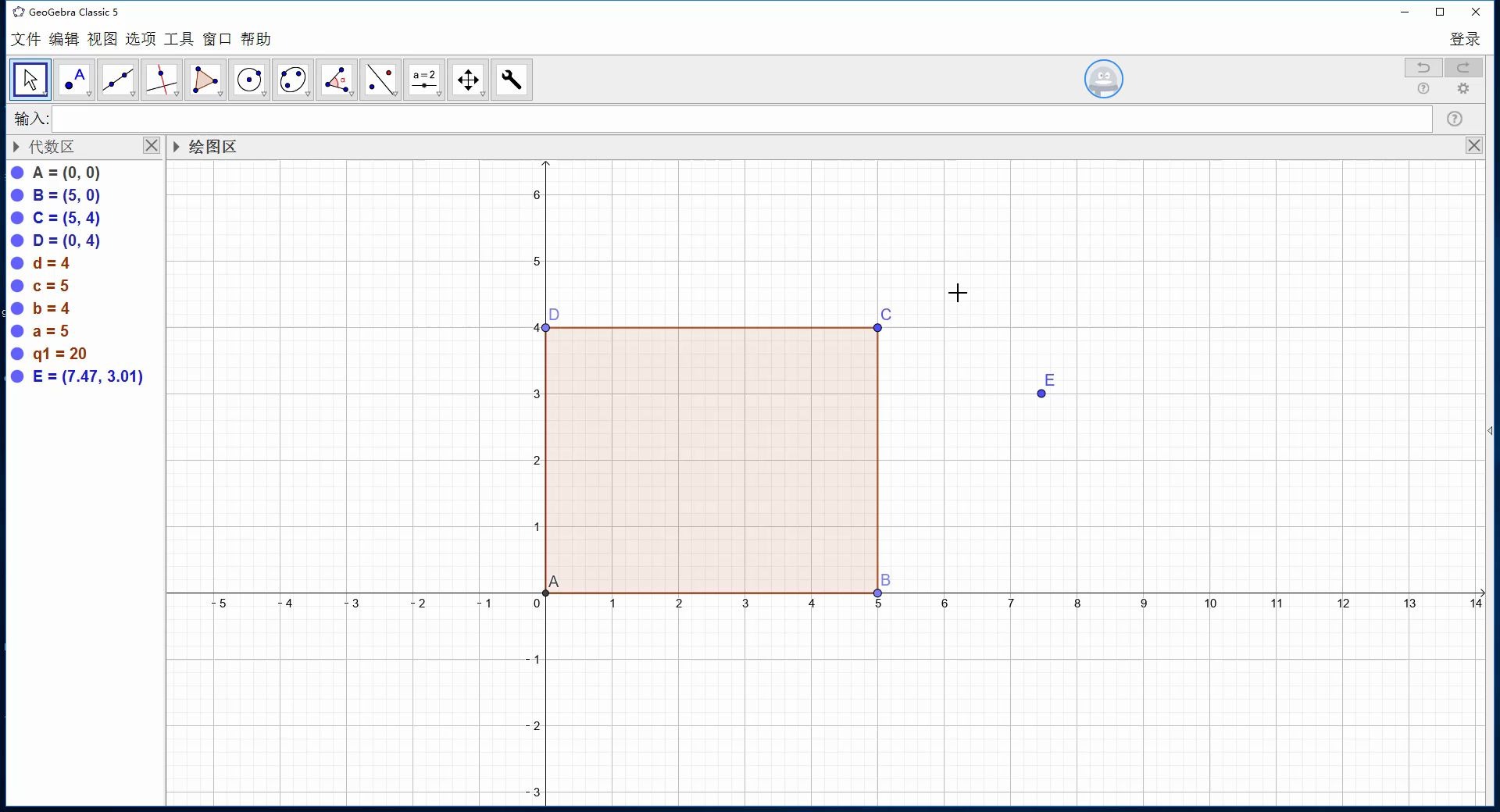Open the 选项 menu
Screen dimensions: 1500x812
pos(141,39)
